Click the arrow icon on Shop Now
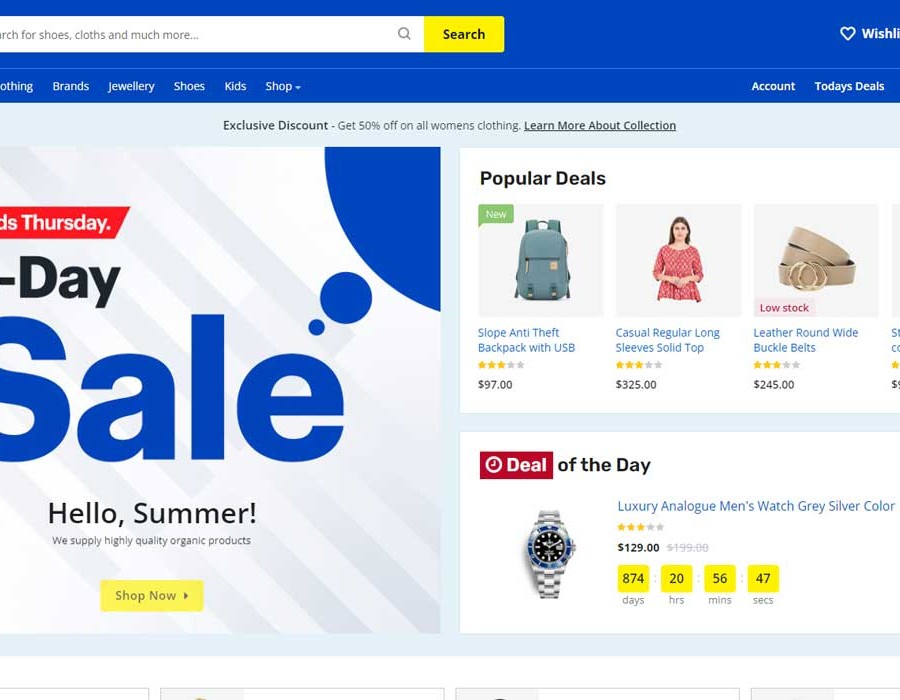The height and width of the screenshot is (700, 900). (185, 596)
